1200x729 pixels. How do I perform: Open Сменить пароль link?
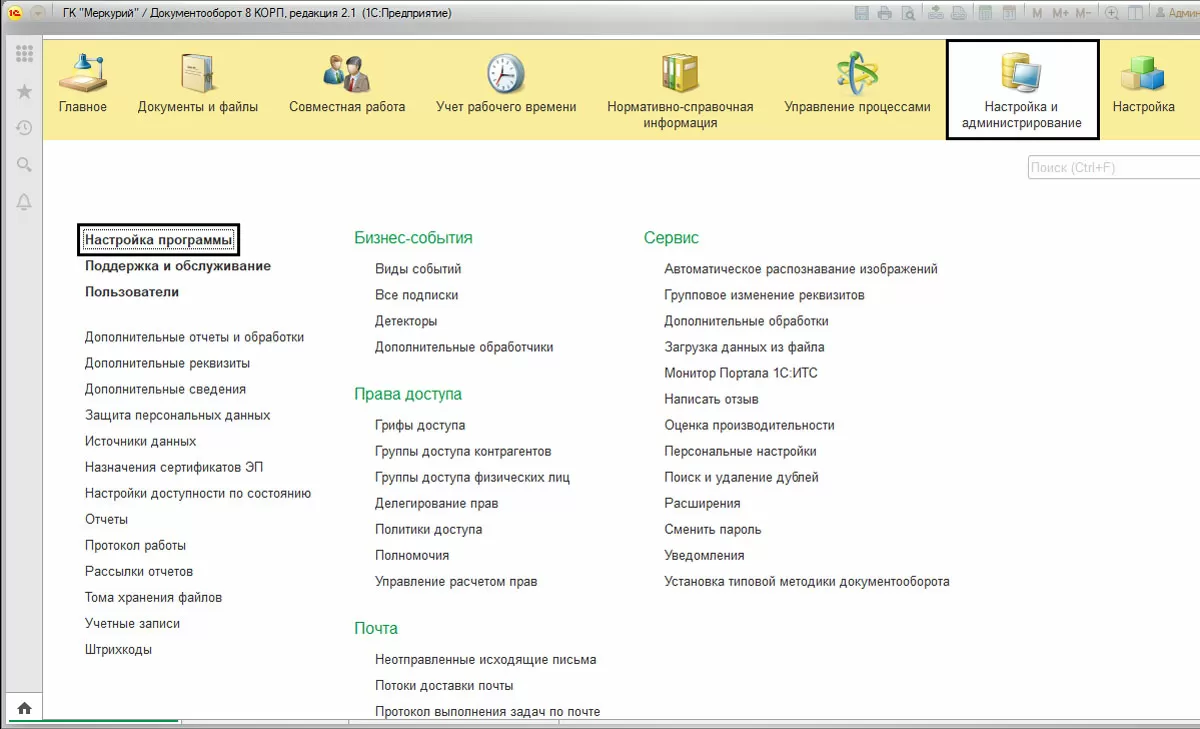(713, 529)
